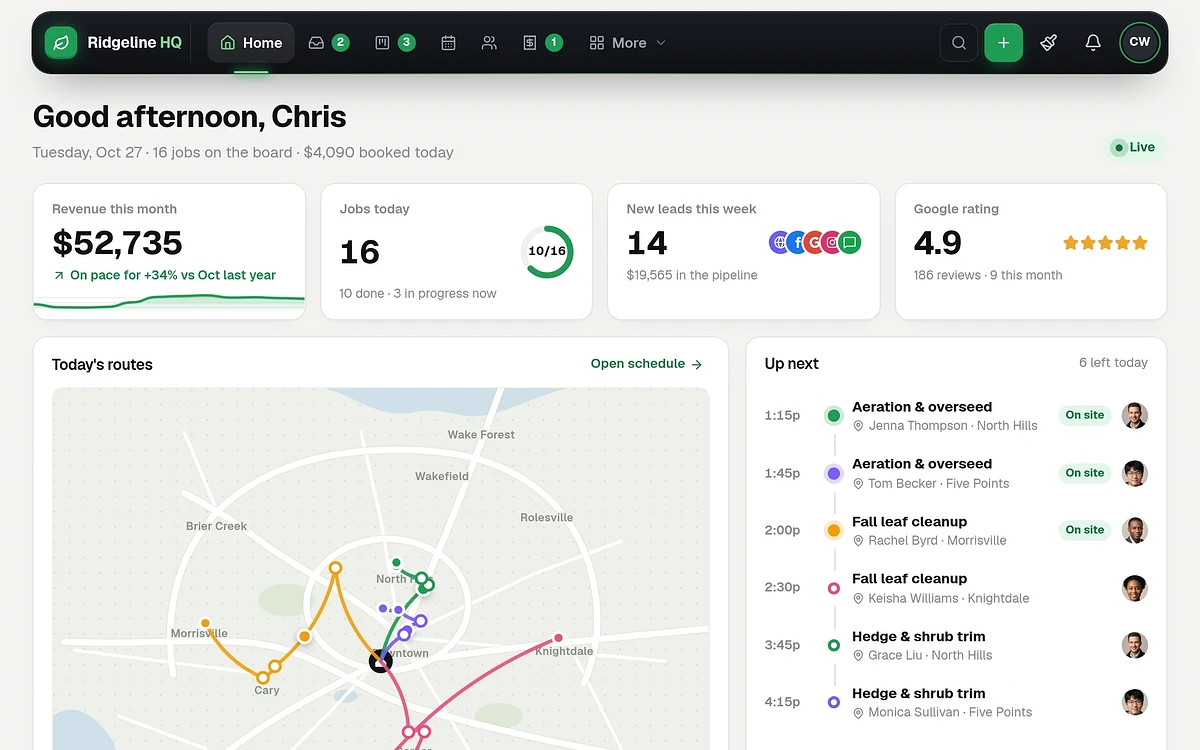Select the Home tab
1200x750 pixels.
click(251, 43)
